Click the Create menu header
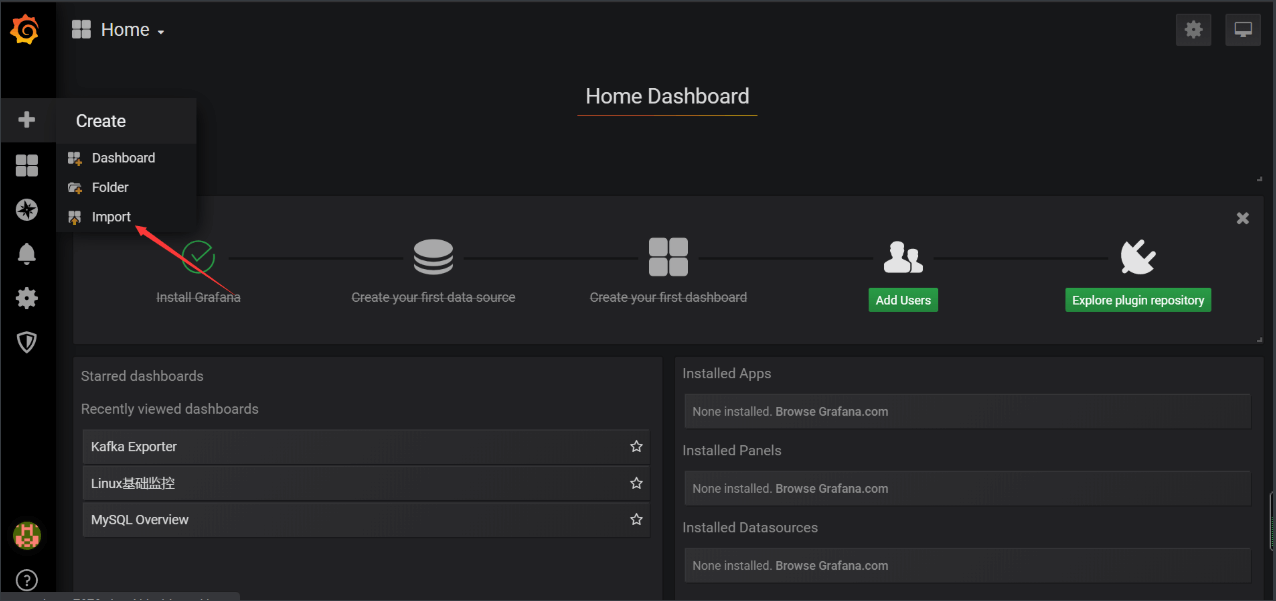 [x=101, y=121]
